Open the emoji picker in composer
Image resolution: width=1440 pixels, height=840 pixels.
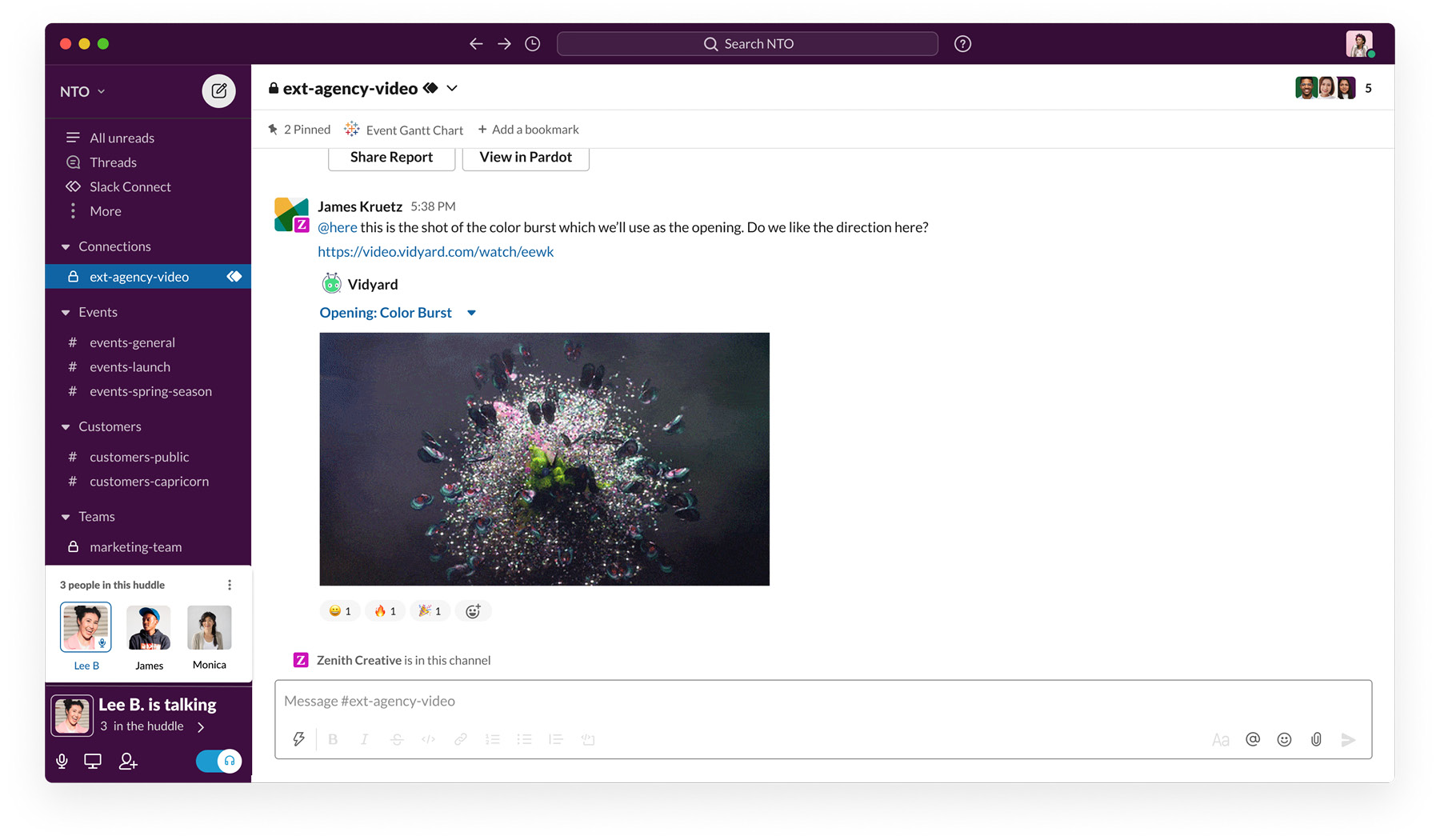point(1284,739)
